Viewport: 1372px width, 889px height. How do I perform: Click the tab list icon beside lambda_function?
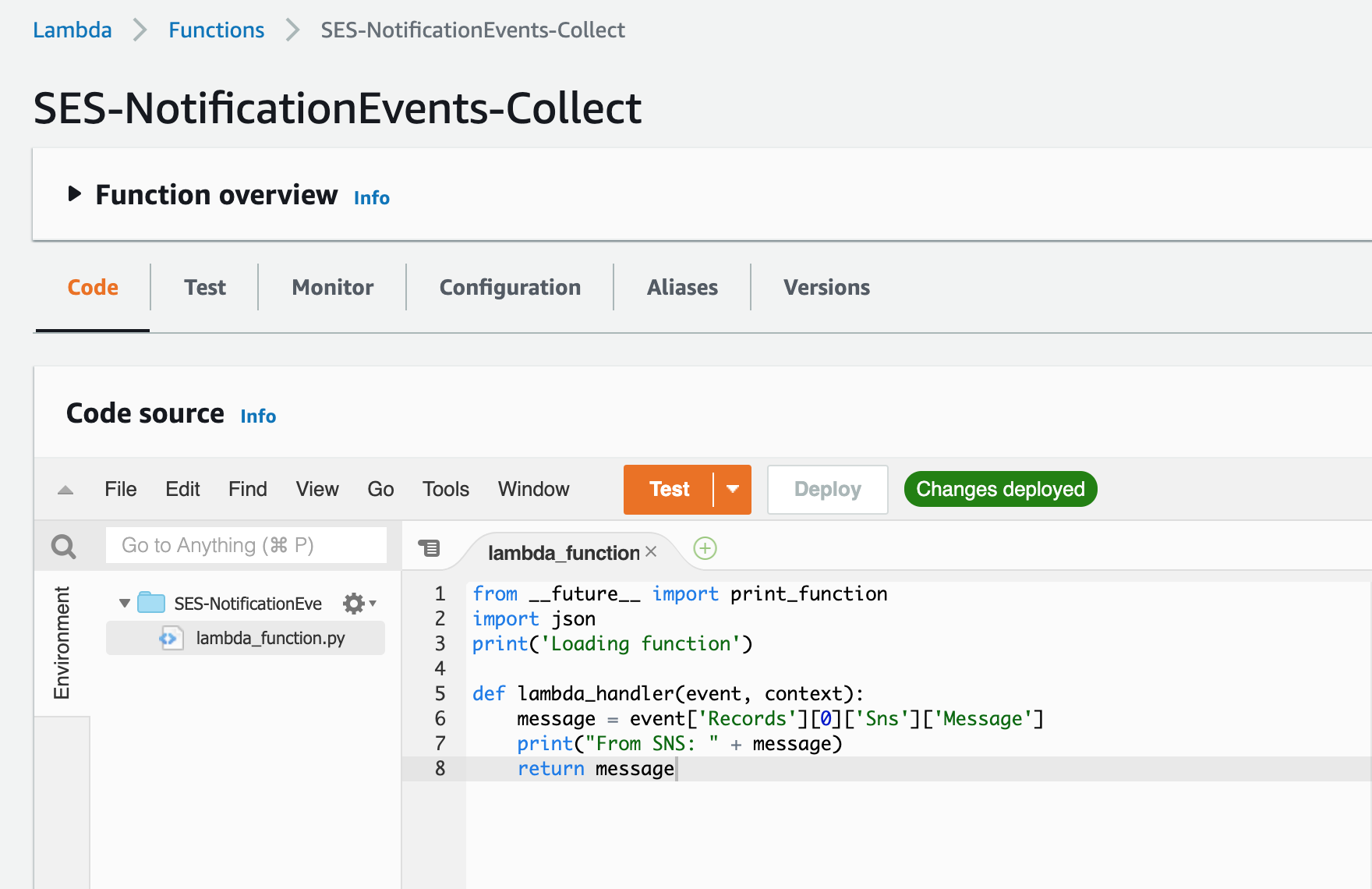[x=430, y=548]
